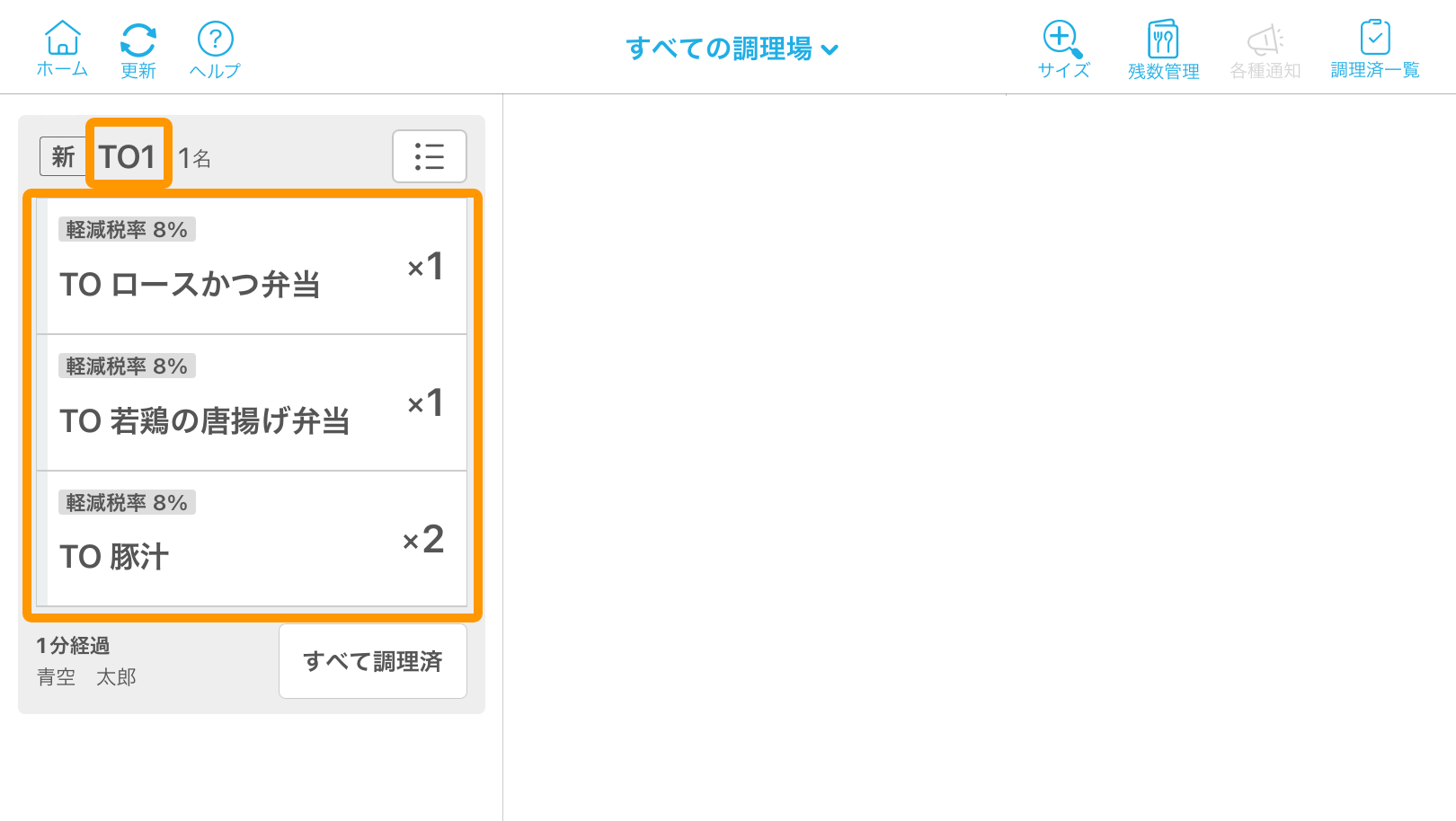Select the 残数管理 stock management icon
The width and height of the screenshot is (1456, 821).
pyautogui.click(x=1163, y=47)
